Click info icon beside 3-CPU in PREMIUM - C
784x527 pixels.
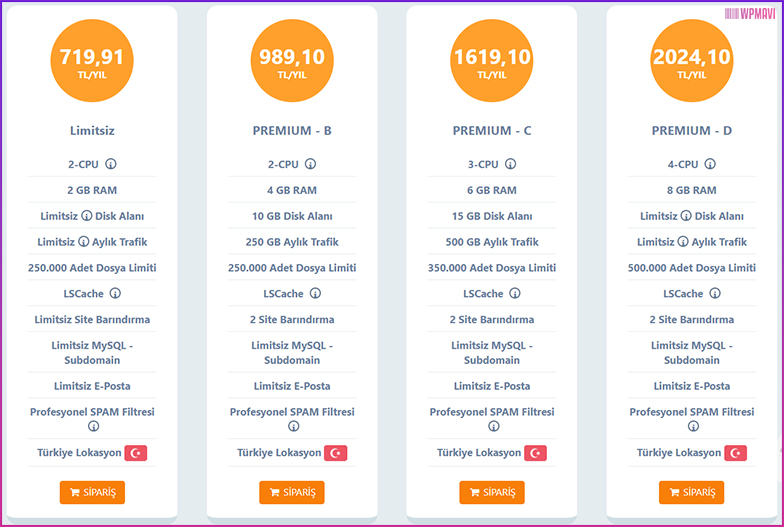pos(510,164)
